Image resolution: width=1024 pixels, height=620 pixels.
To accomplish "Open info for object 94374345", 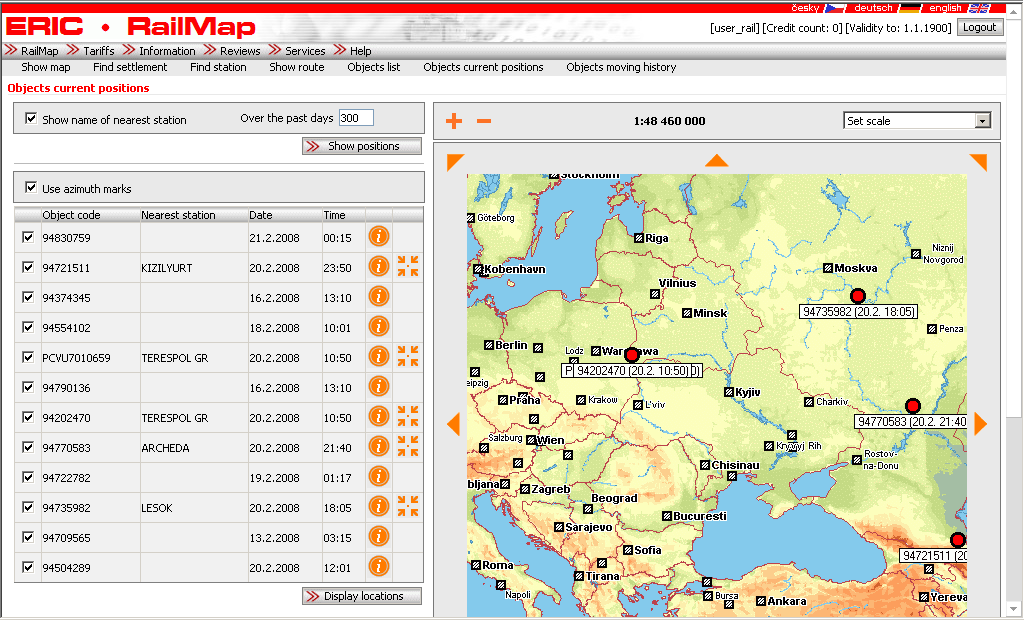I will click(x=379, y=297).
